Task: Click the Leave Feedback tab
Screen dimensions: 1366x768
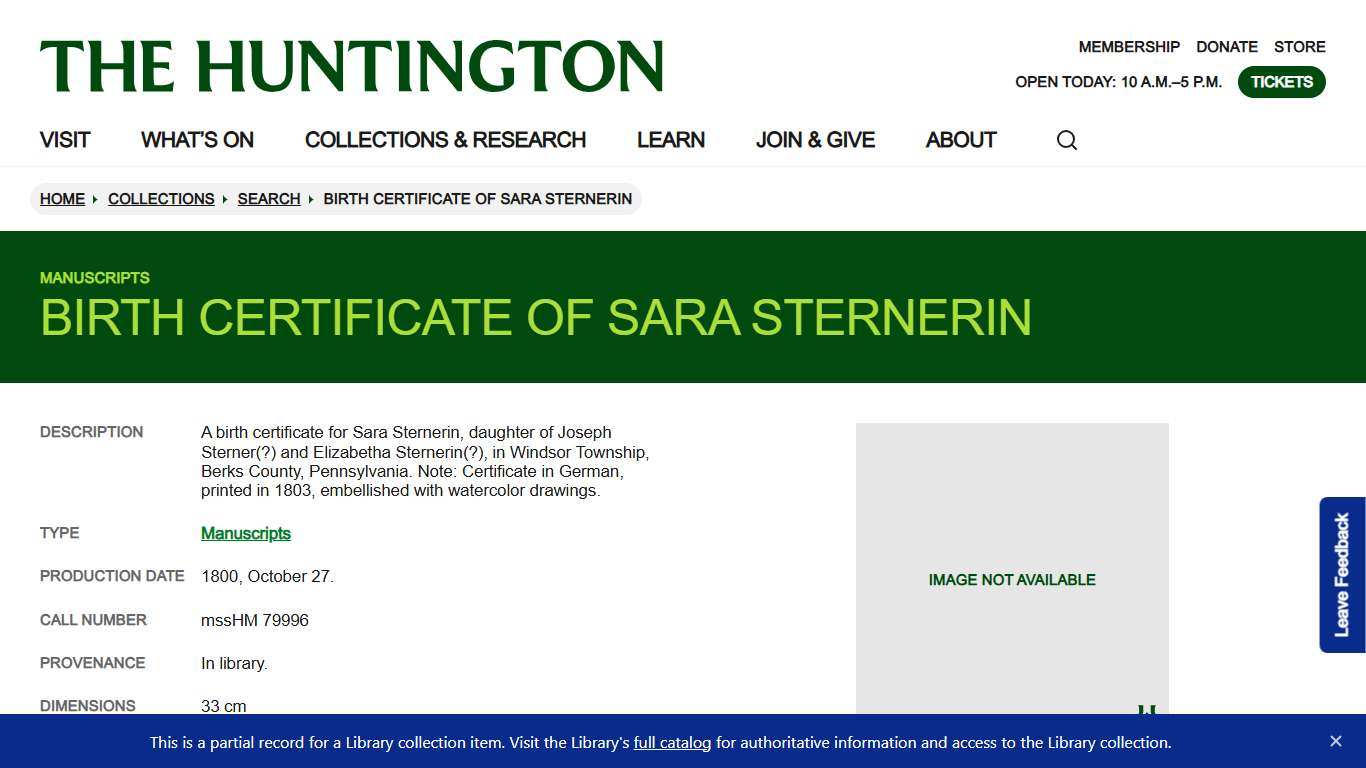Action: point(1341,573)
